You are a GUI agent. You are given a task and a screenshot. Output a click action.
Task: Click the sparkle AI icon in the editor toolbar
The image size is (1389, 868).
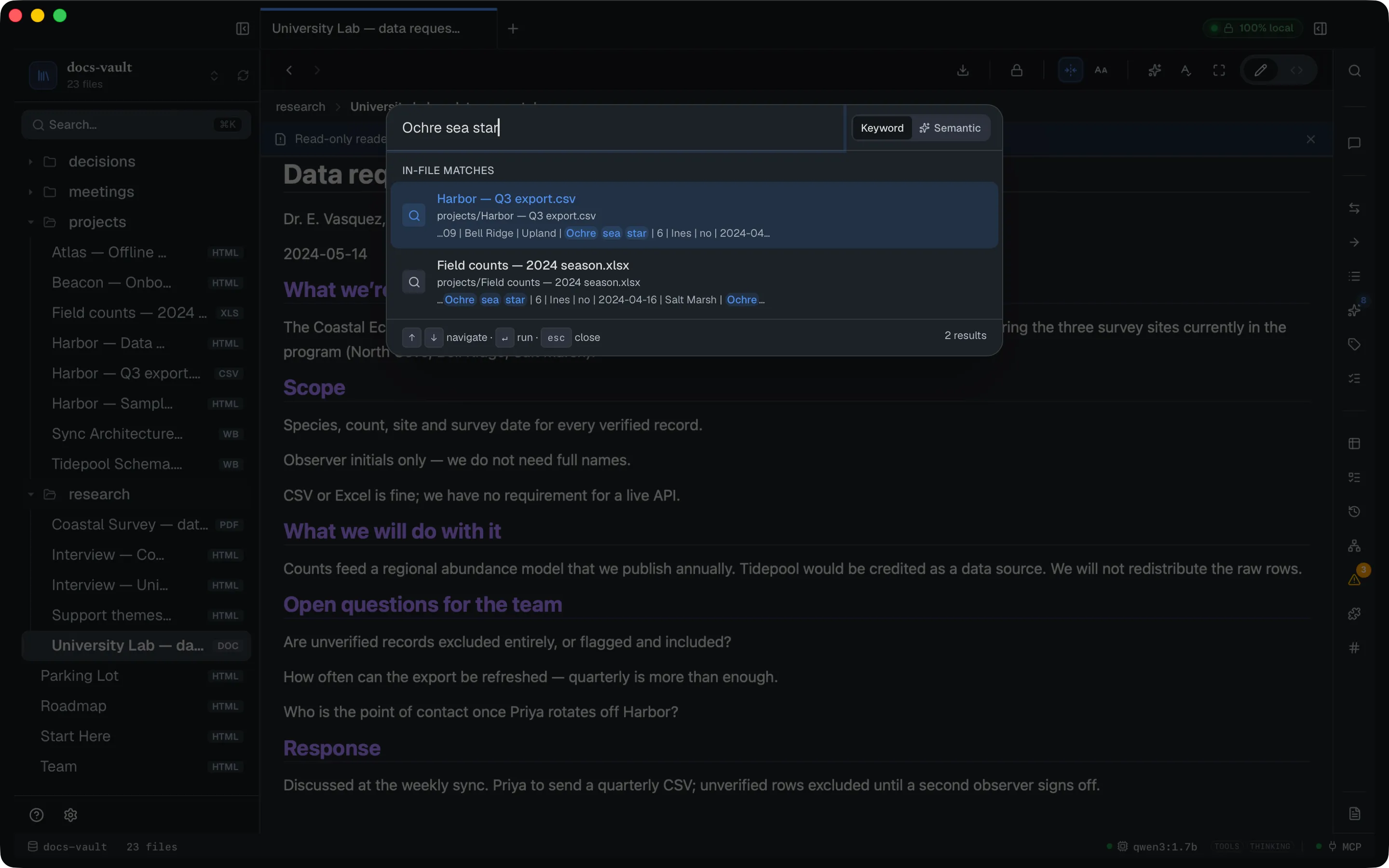[1154, 70]
